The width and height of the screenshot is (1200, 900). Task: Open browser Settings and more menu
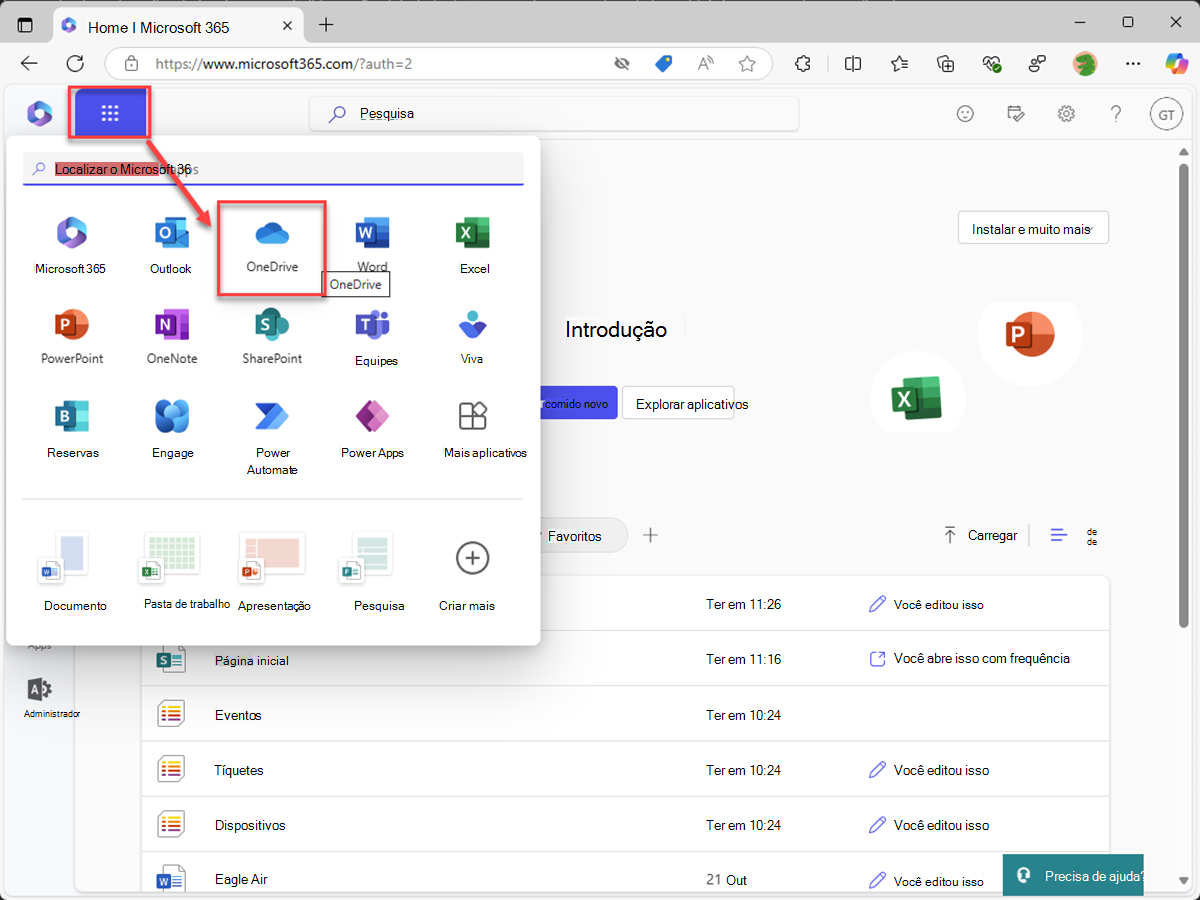pyautogui.click(x=1133, y=64)
